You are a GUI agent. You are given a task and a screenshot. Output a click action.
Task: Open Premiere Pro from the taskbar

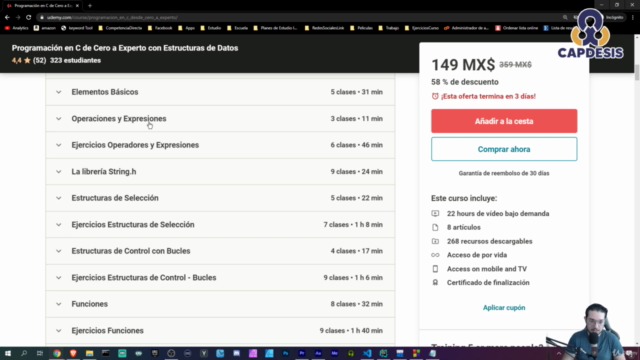click(x=302, y=353)
